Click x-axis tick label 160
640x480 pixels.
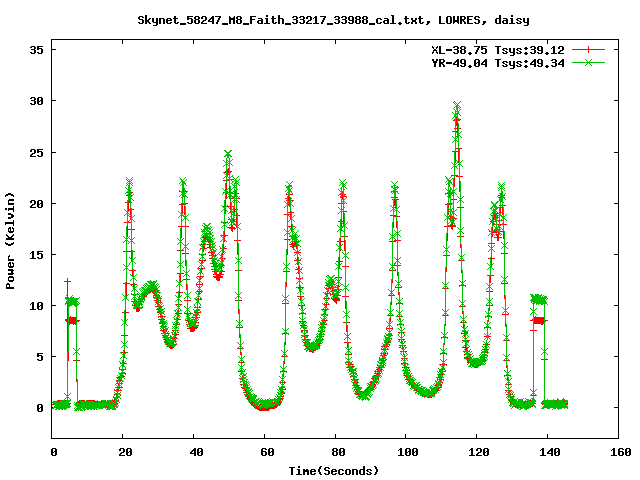coord(621,452)
